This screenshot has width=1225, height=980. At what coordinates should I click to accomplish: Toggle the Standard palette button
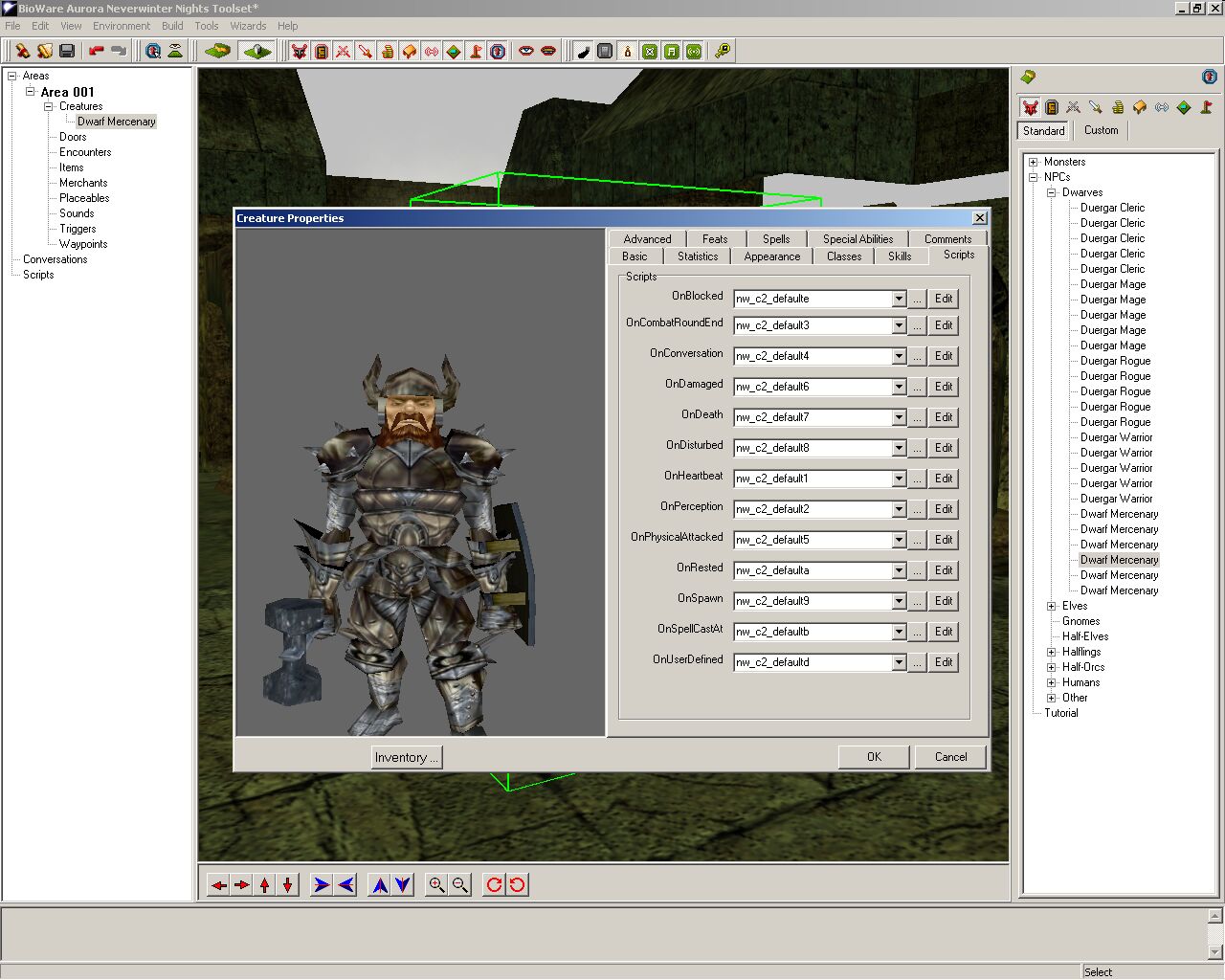[1043, 130]
